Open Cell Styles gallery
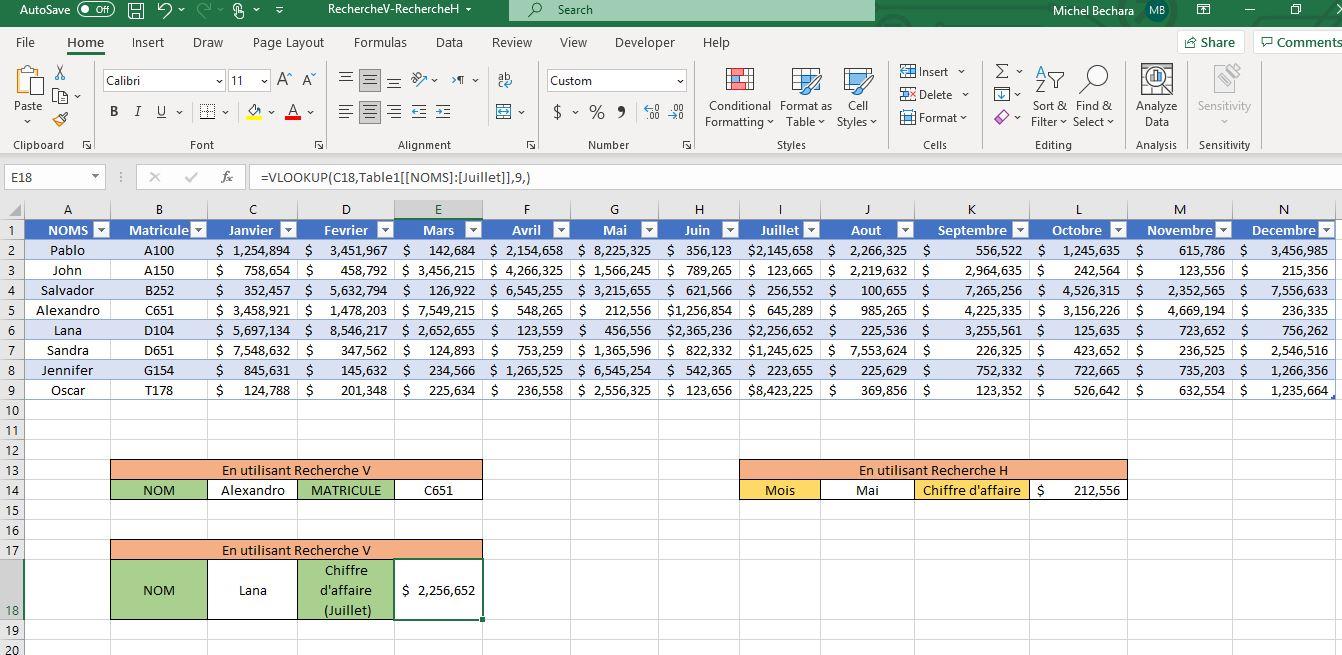The image size is (1342, 655). [857, 98]
